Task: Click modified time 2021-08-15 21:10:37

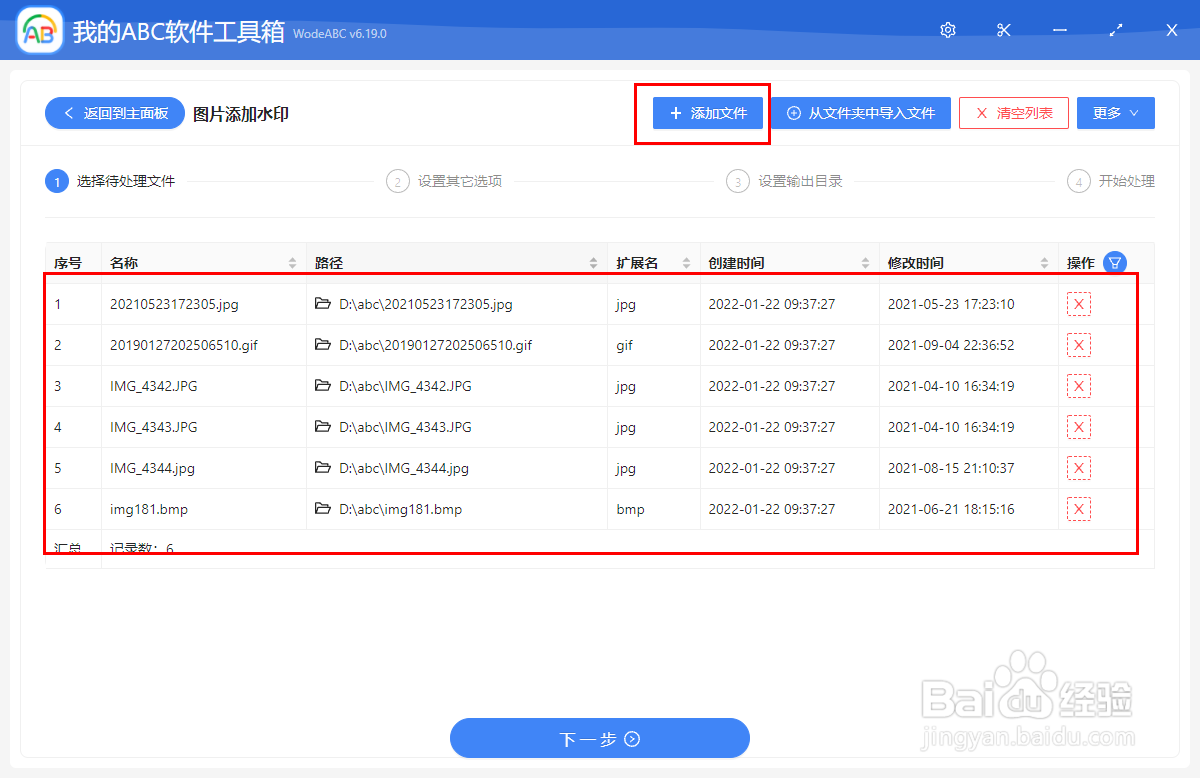Action: 951,468
